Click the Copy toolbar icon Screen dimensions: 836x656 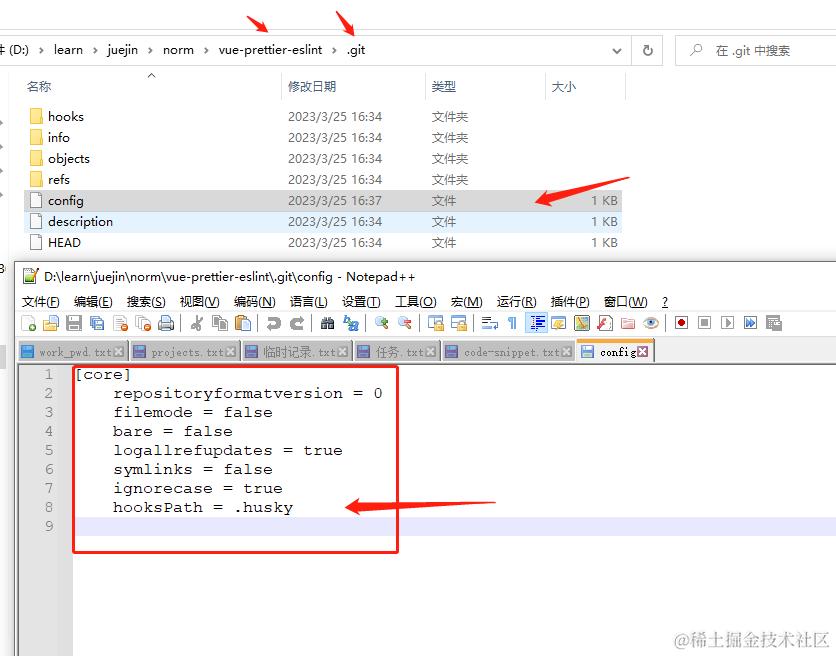pyautogui.click(x=220, y=323)
